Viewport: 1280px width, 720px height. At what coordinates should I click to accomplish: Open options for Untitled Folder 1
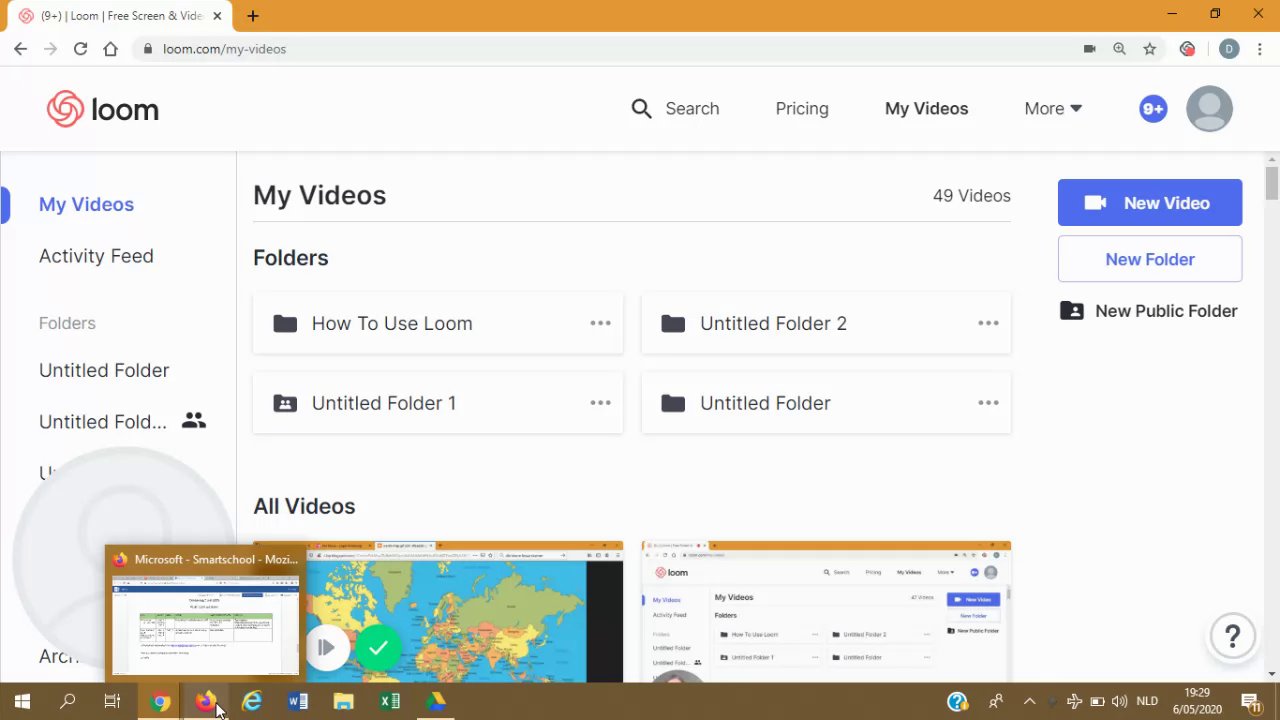pyautogui.click(x=600, y=403)
